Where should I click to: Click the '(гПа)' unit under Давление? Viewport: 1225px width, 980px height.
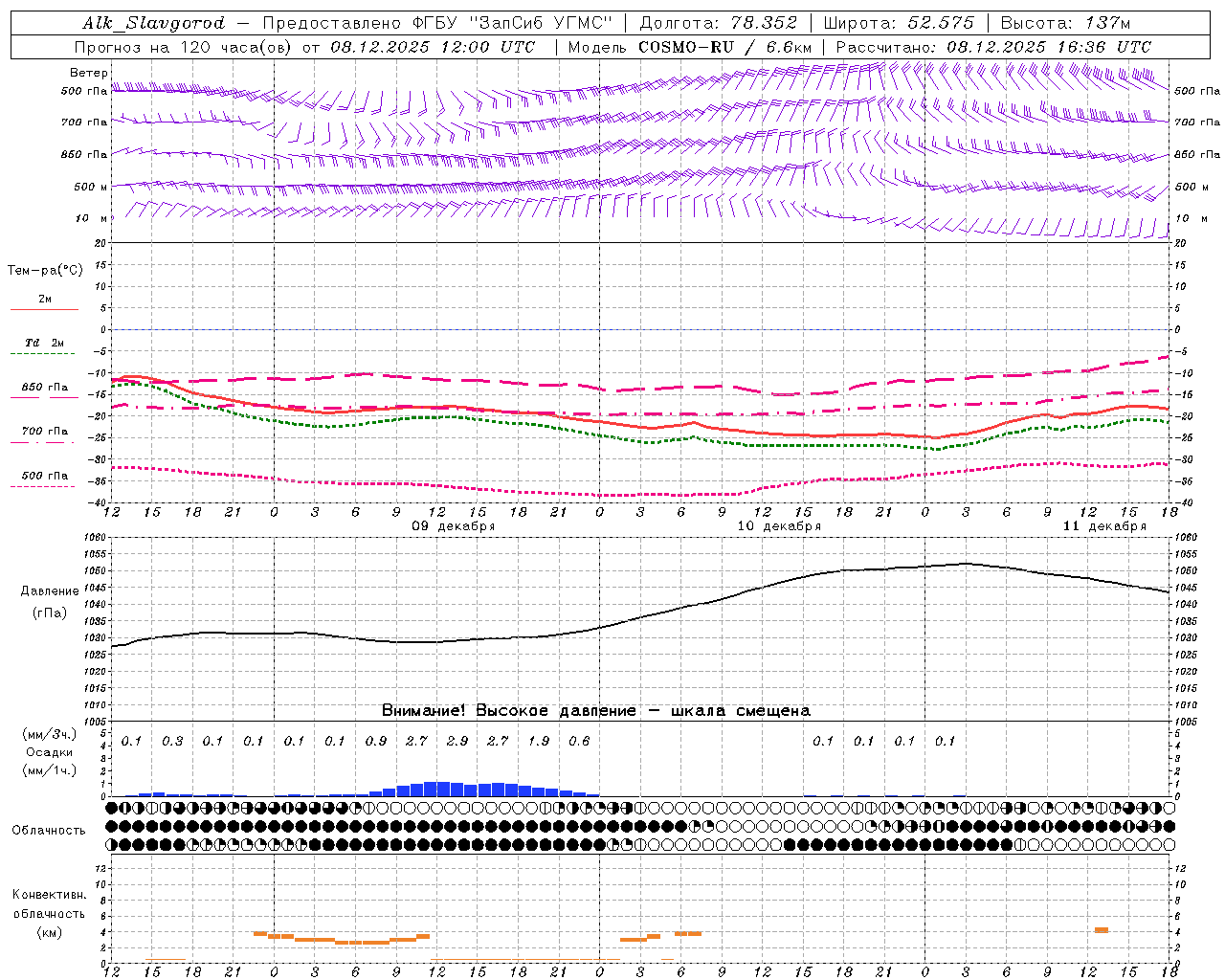[x=50, y=613]
